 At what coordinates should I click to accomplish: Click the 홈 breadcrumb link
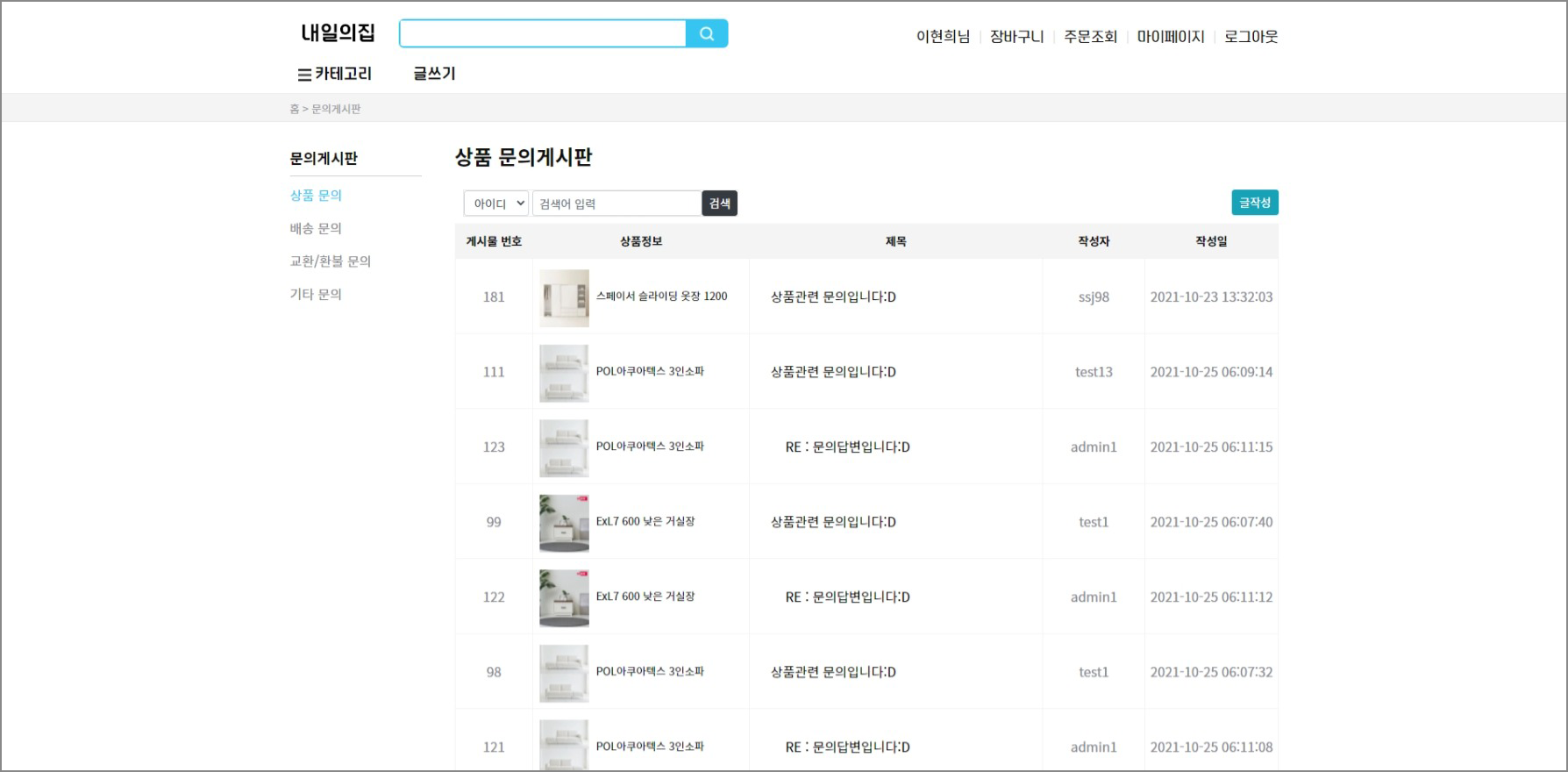[295, 109]
